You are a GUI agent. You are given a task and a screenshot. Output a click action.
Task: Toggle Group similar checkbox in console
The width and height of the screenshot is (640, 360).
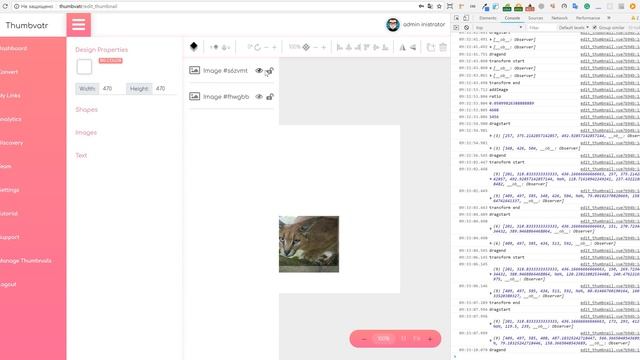click(x=595, y=27)
